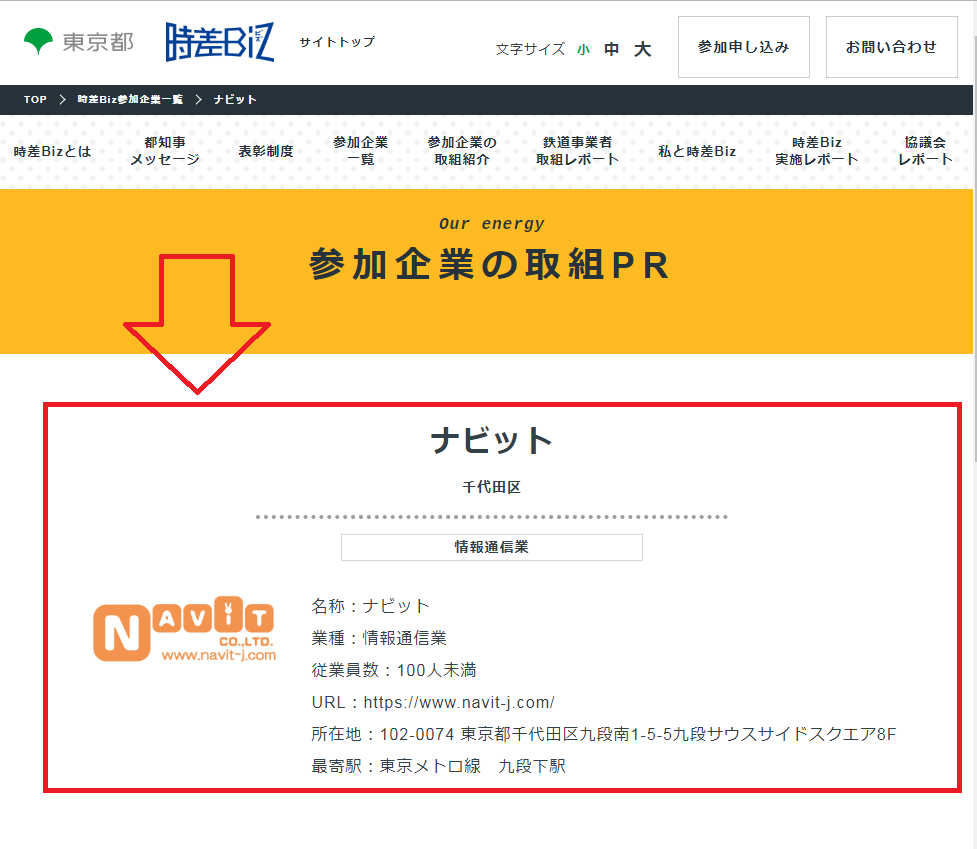This screenshot has width=977, height=849.
Task: Open 時差Biz実施レポート navigation item
Action: [816, 151]
